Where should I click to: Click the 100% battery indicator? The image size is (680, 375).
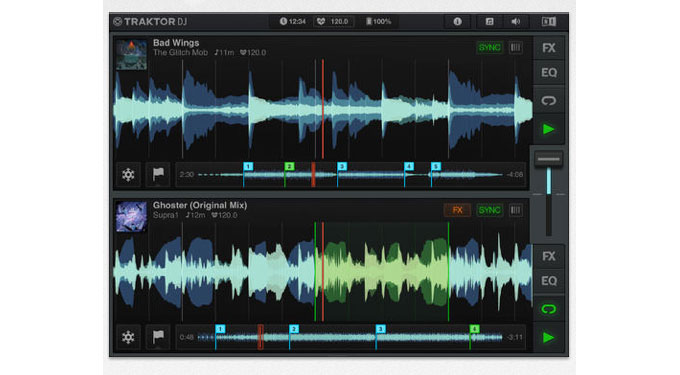[x=379, y=22]
